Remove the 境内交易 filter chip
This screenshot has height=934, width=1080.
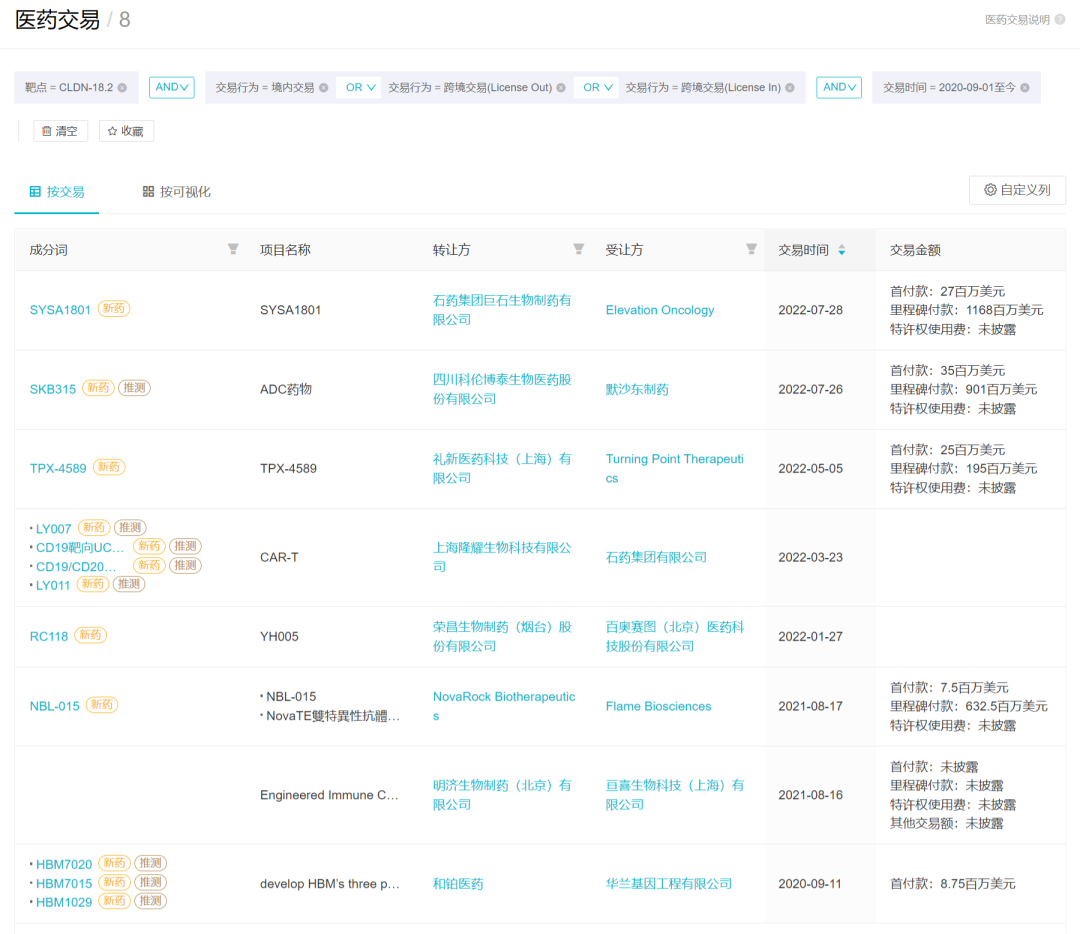click(x=323, y=88)
